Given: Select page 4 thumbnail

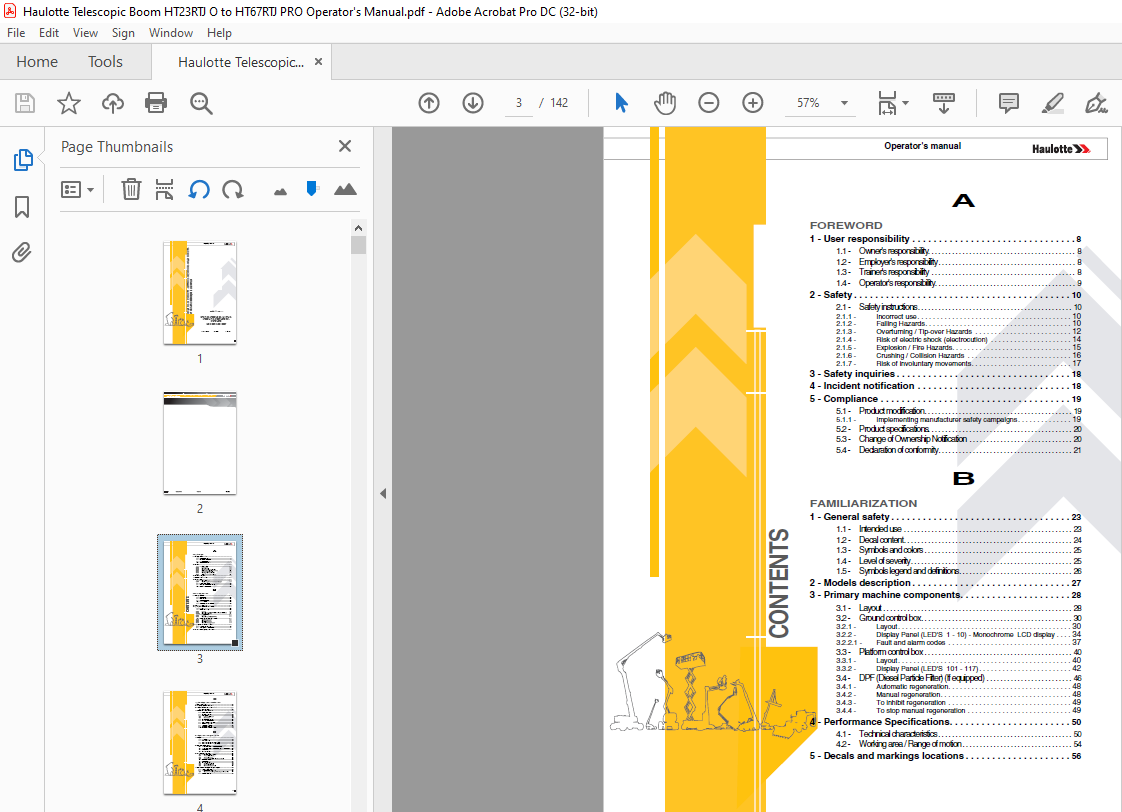Looking at the screenshot, I should pos(200,743).
